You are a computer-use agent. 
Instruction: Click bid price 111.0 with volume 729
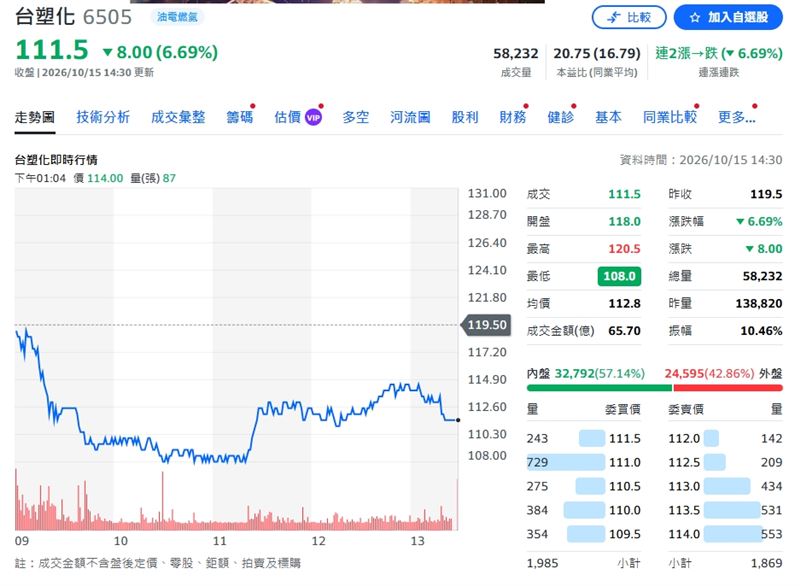click(584, 462)
